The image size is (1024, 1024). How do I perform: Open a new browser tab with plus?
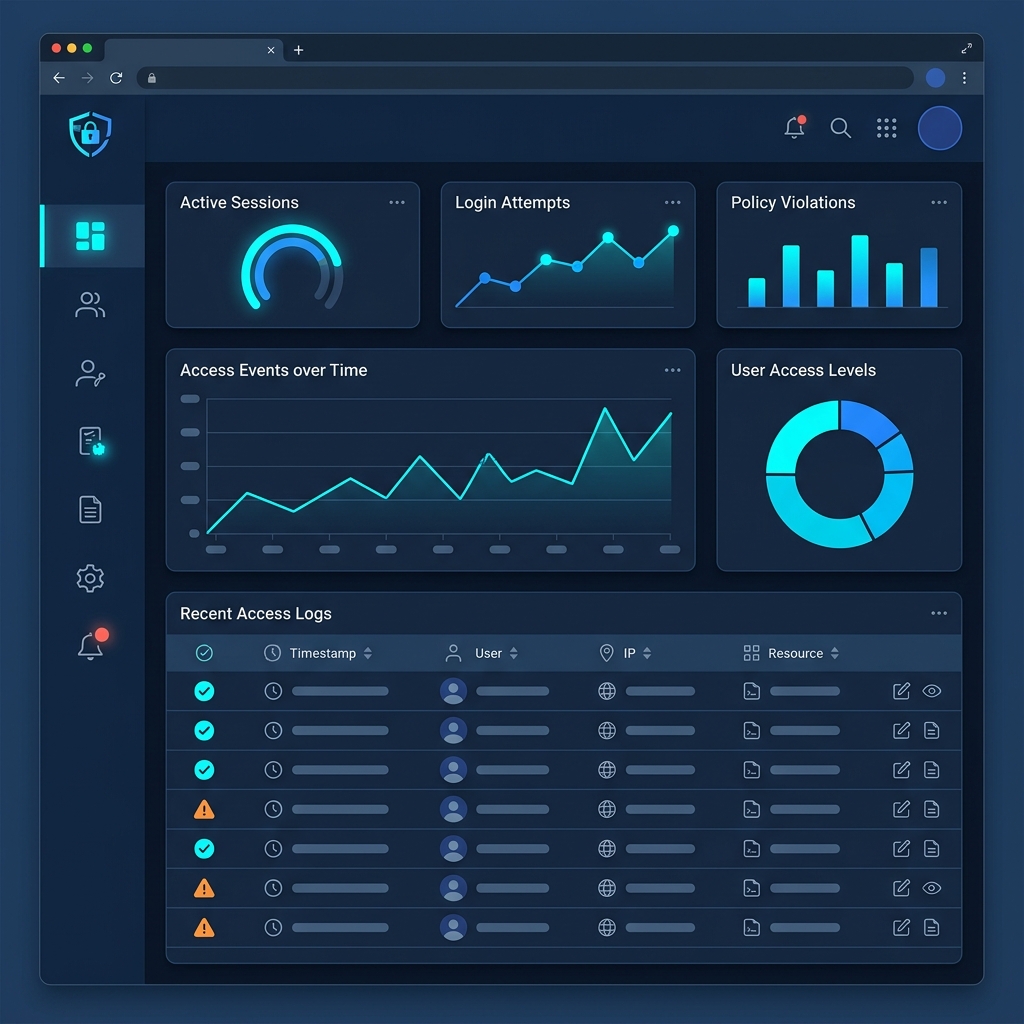pos(298,50)
